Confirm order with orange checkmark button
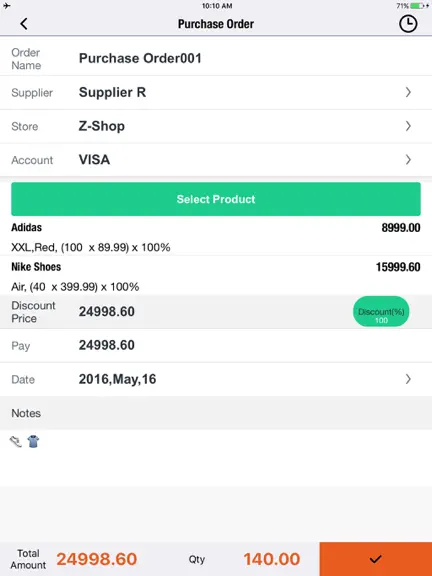The height and width of the screenshot is (576, 432). 375,559
